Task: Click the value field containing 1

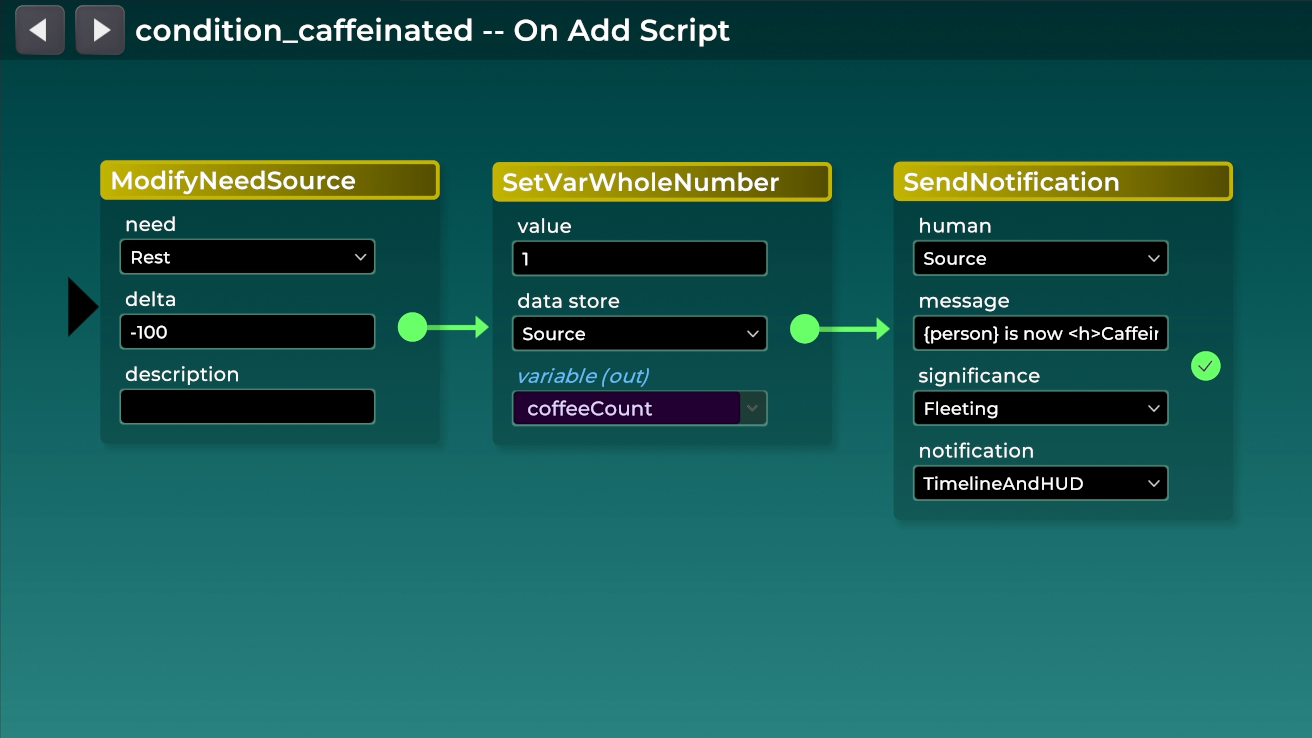Action: pyautogui.click(x=640, y=259)
